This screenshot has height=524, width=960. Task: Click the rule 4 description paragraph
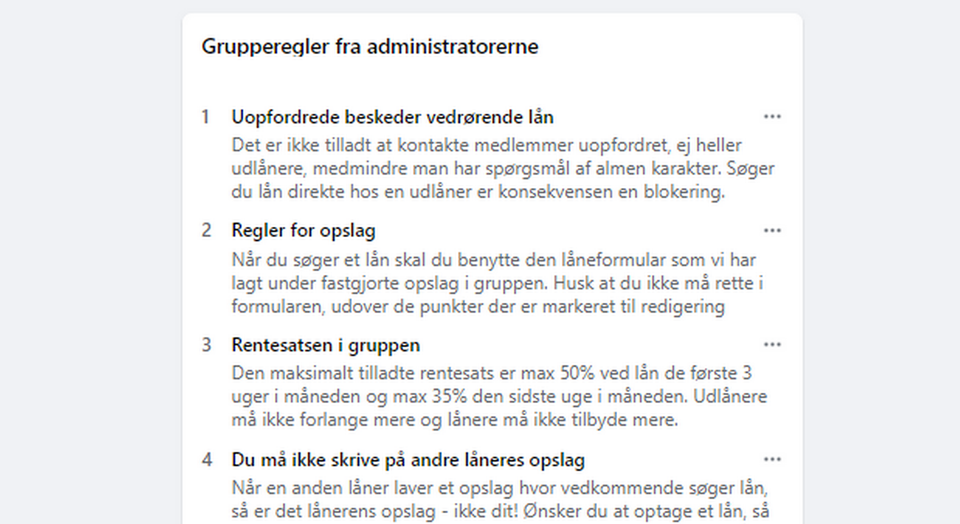[497, 498]
